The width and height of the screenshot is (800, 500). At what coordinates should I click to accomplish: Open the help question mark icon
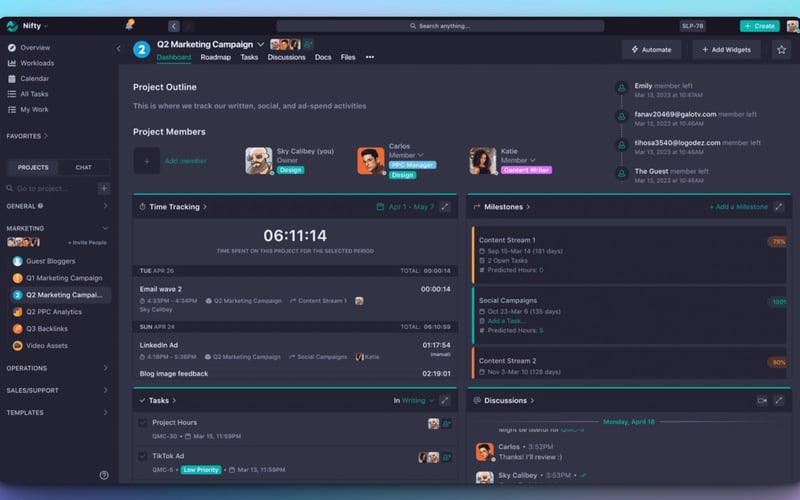click(x=104, y=475)
